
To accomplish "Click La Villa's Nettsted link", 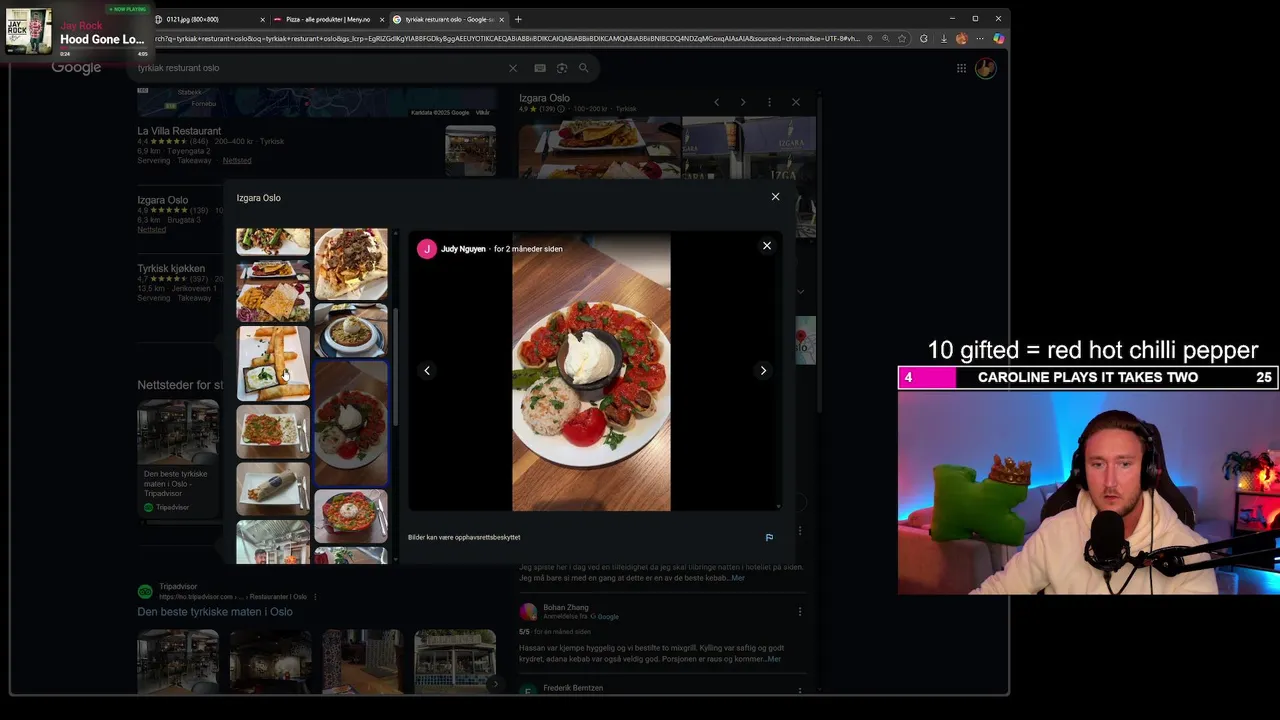I will pyautogui.click(x=237, y=160).
